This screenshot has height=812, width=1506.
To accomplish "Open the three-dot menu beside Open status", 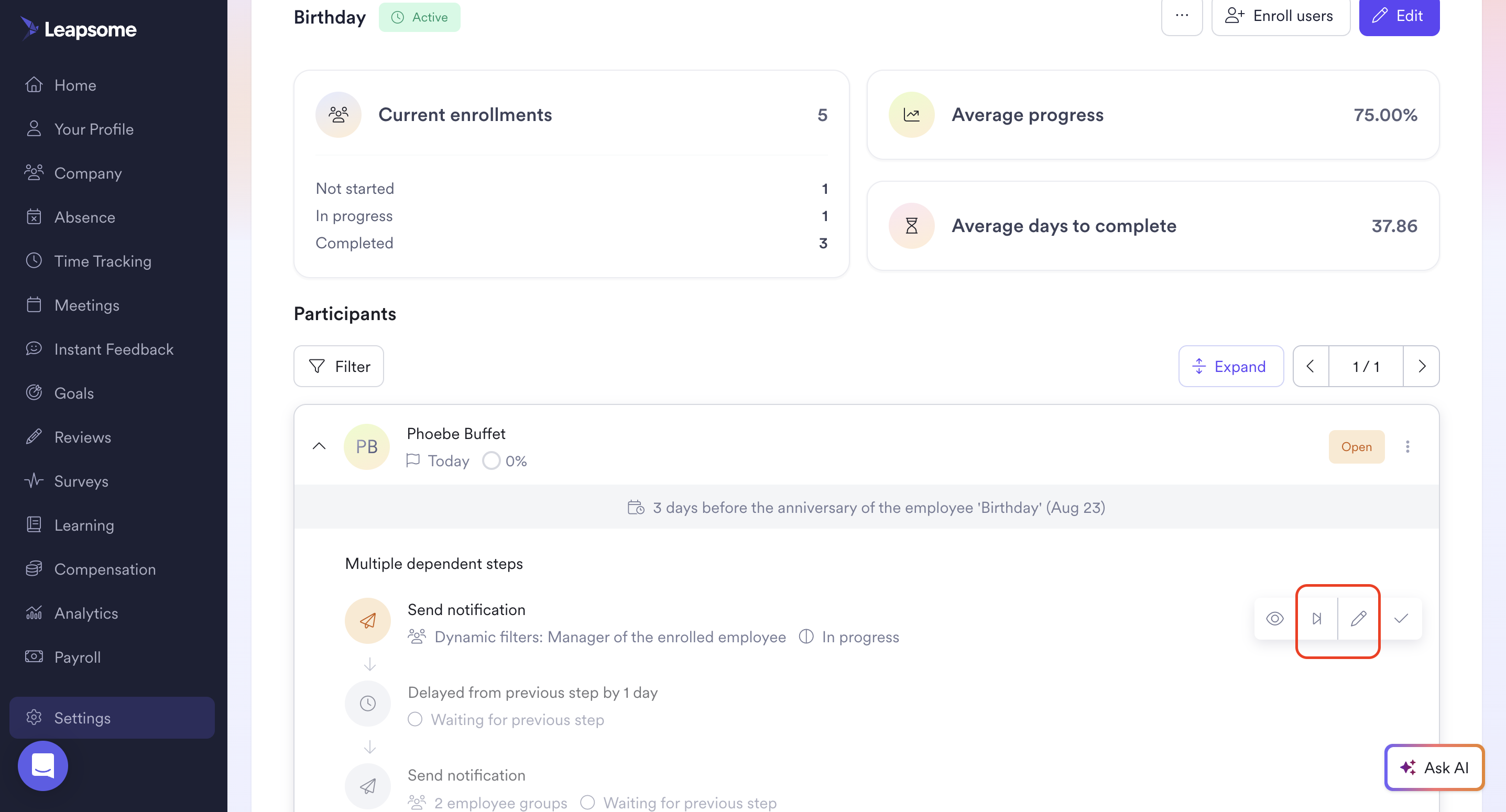I will [1407, 447].
